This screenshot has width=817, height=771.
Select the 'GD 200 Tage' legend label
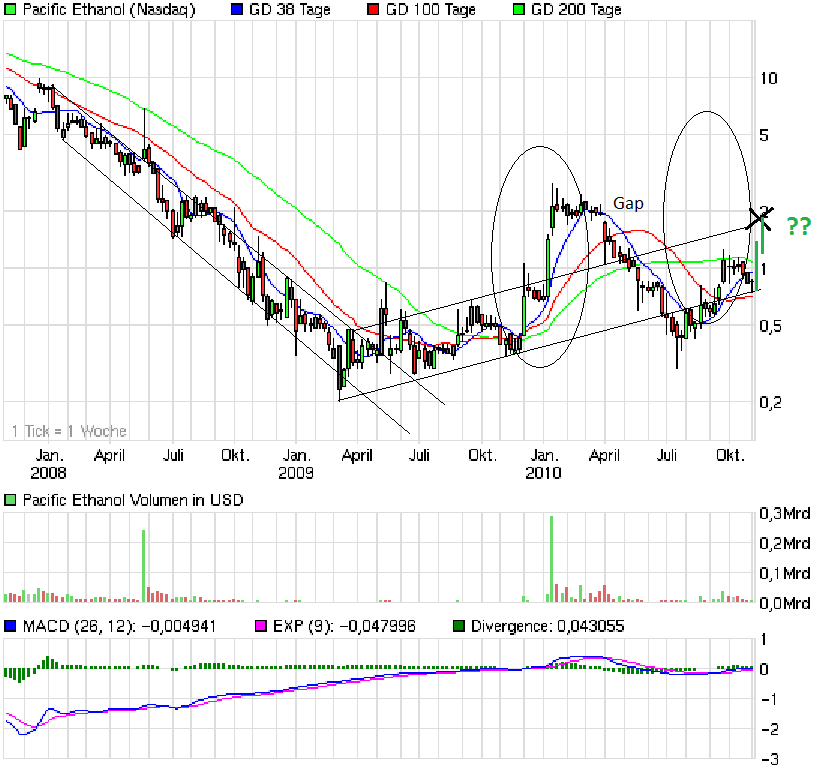click(576, 10)
